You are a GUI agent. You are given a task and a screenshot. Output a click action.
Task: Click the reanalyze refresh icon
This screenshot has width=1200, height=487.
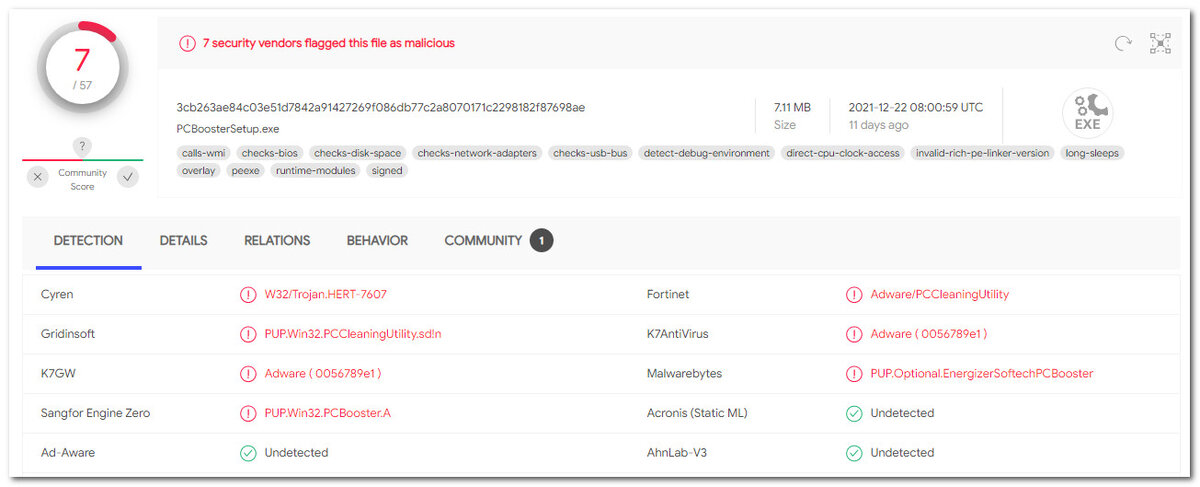coord(1124,43)
